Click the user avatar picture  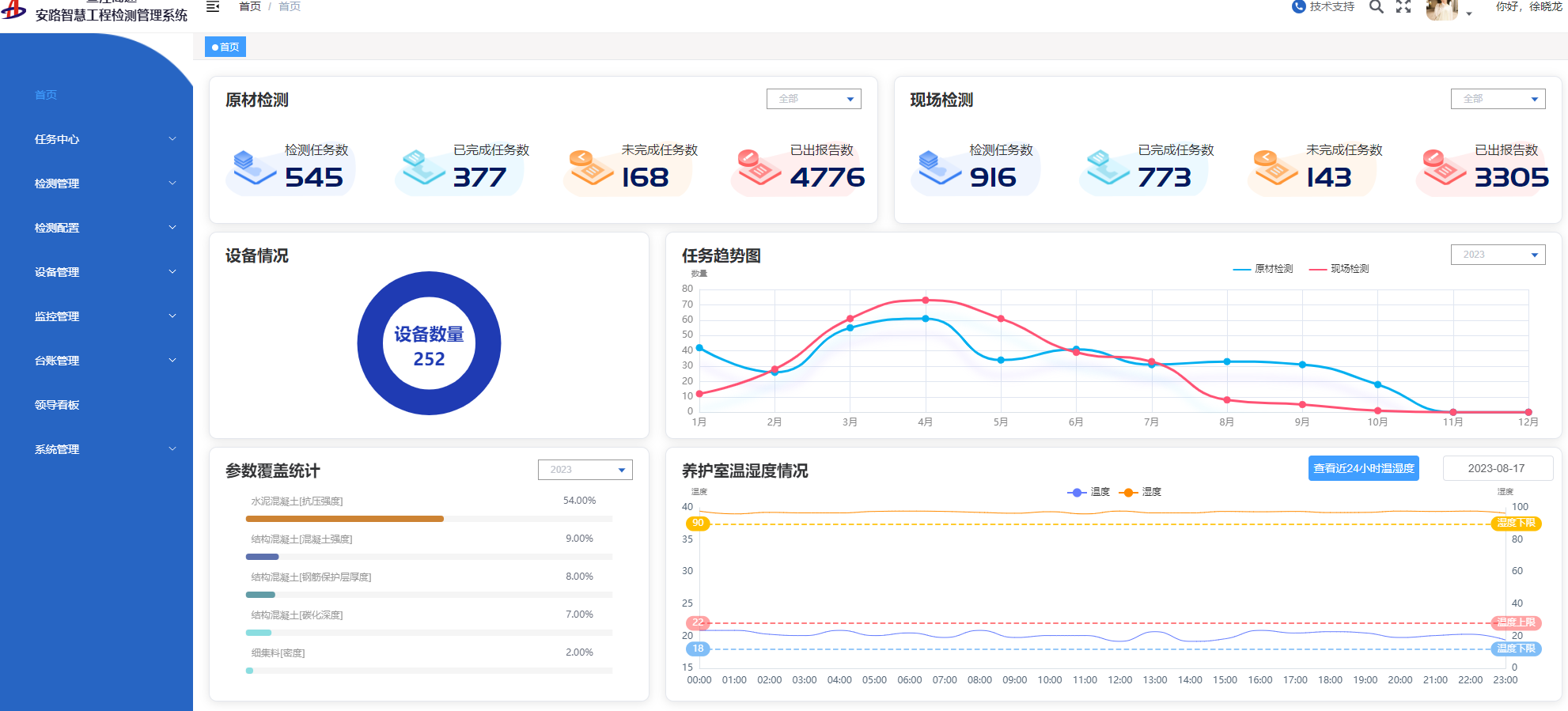click(x=1441, y=9)
